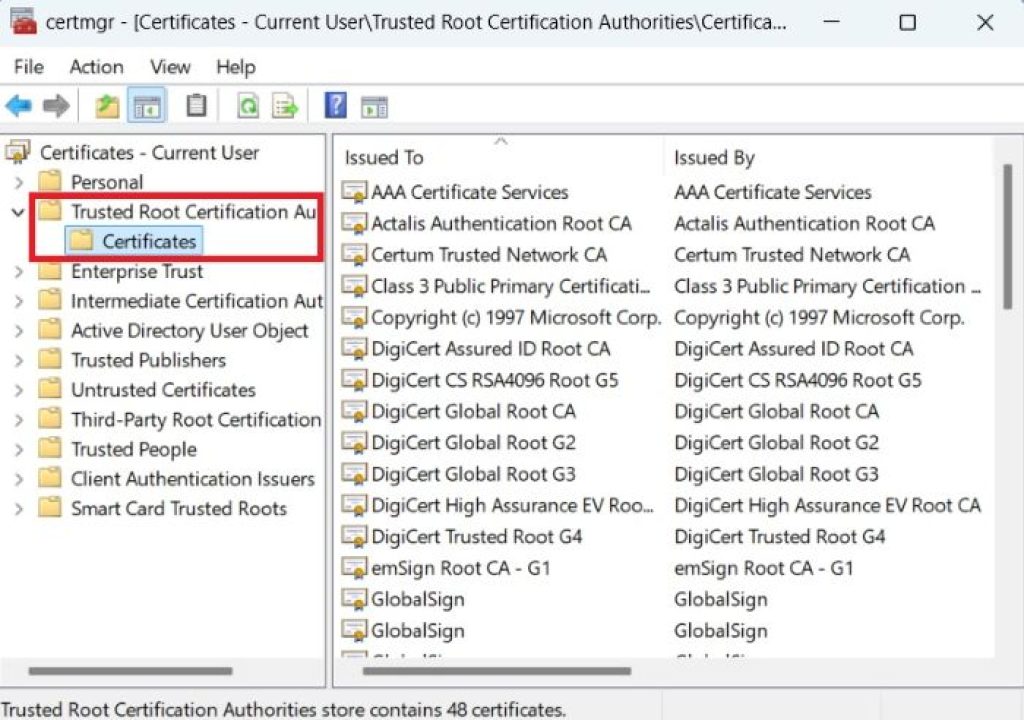Click emSign Root CA - G1 certificate icon
The height and width of the screenshot is (720, 1024).
[355, 568]
